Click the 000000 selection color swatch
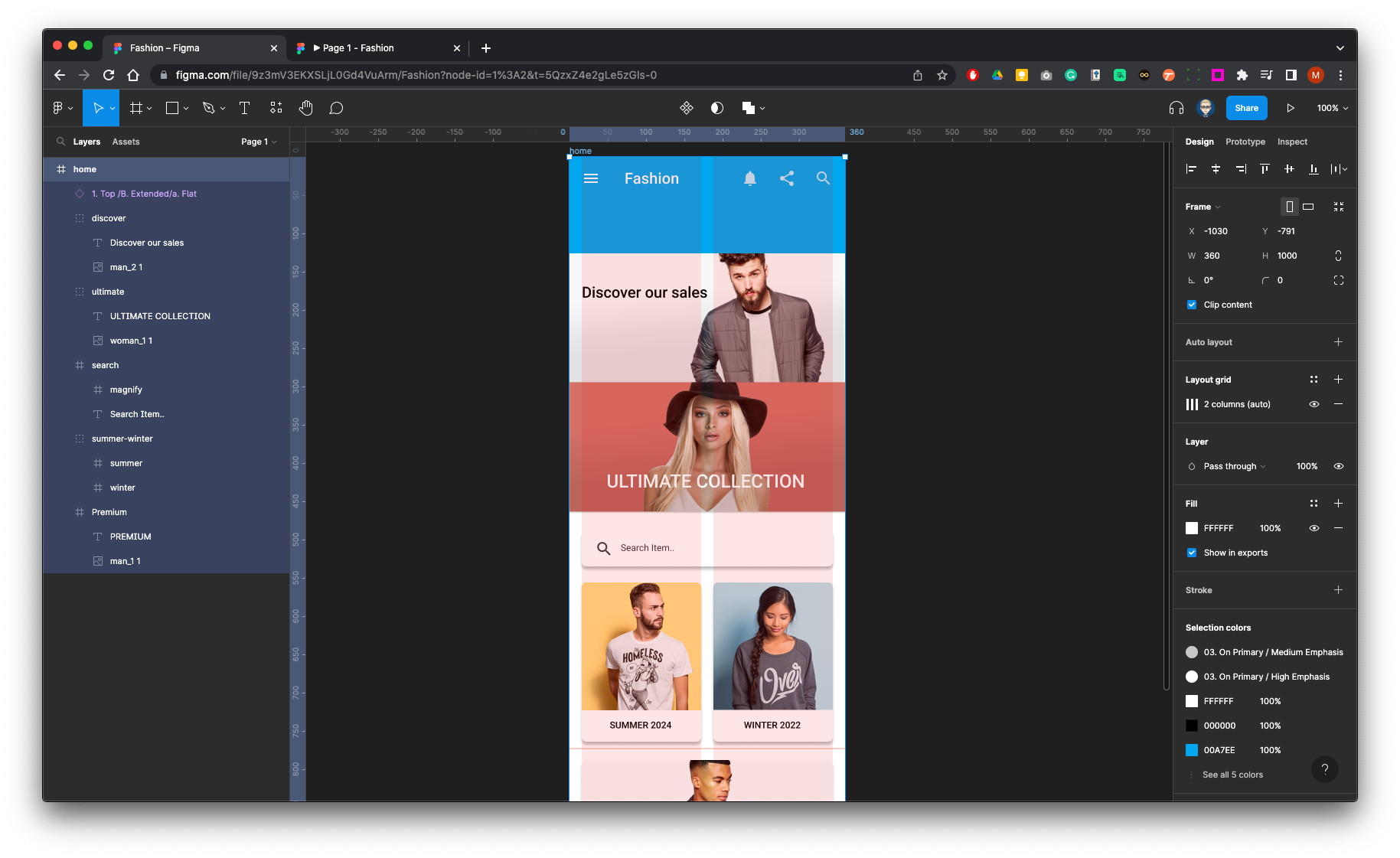This screenshot has width=1400, height=858. tap(1192, 726)
